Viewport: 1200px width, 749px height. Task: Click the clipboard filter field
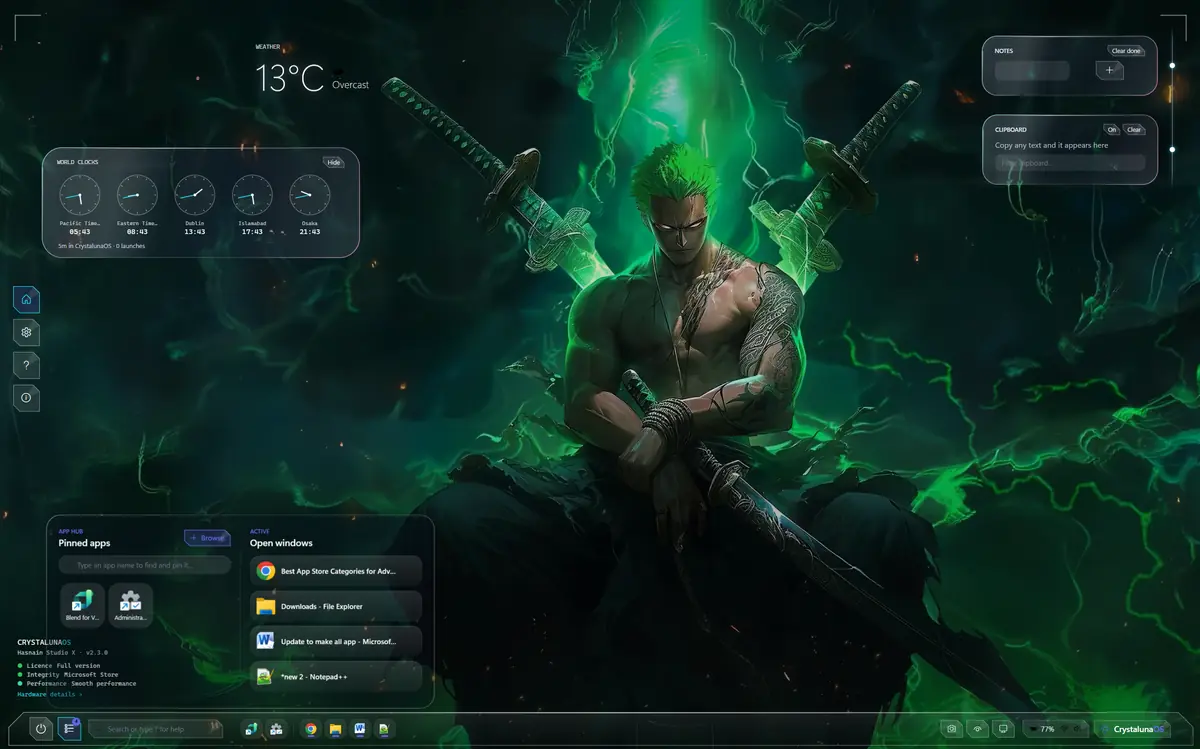pyautogui.click(x=1070, y=162)
